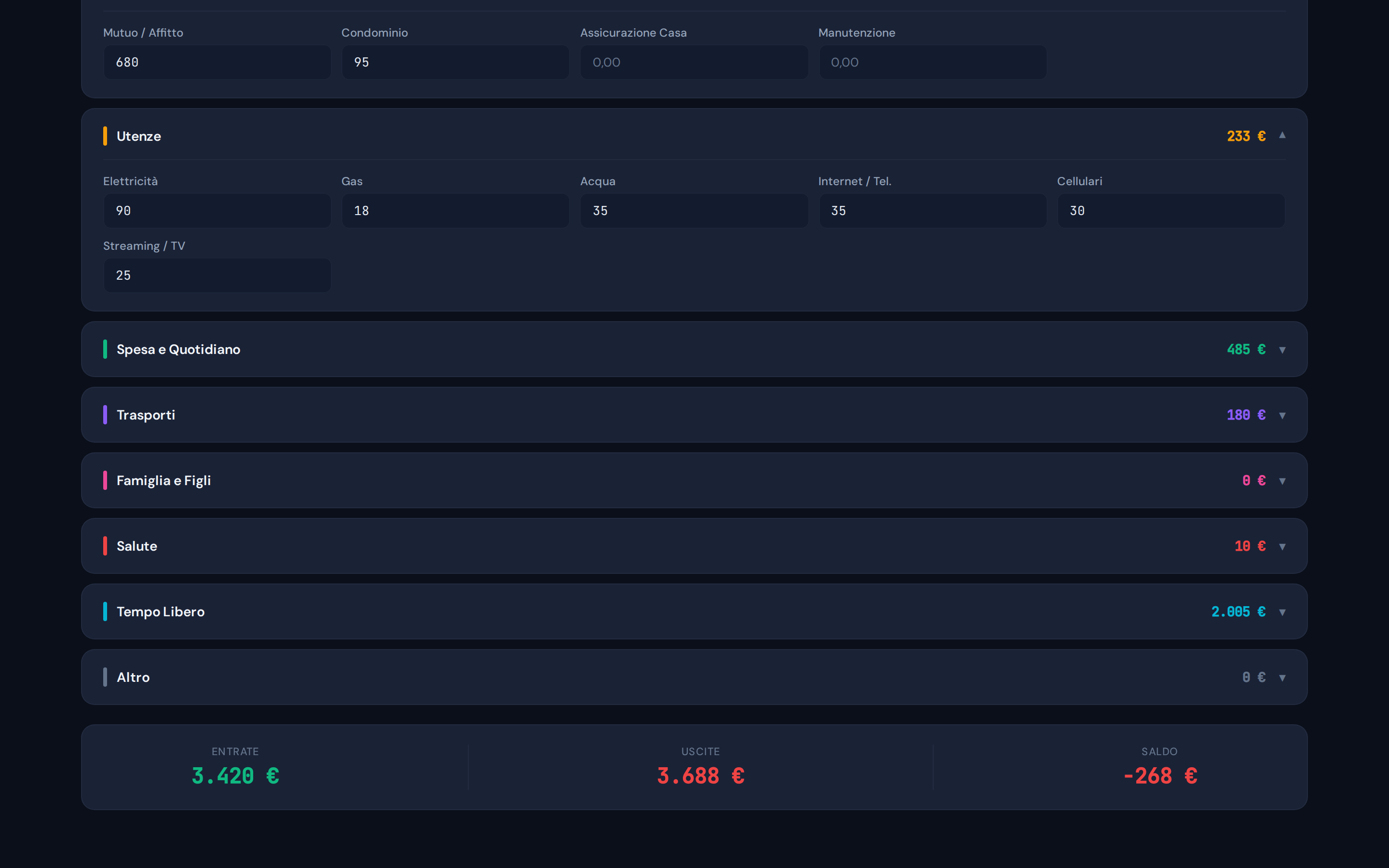This screenshot has height=868, width=1389.
Task: Click the Elettricità field label
Action: [130, 181]
